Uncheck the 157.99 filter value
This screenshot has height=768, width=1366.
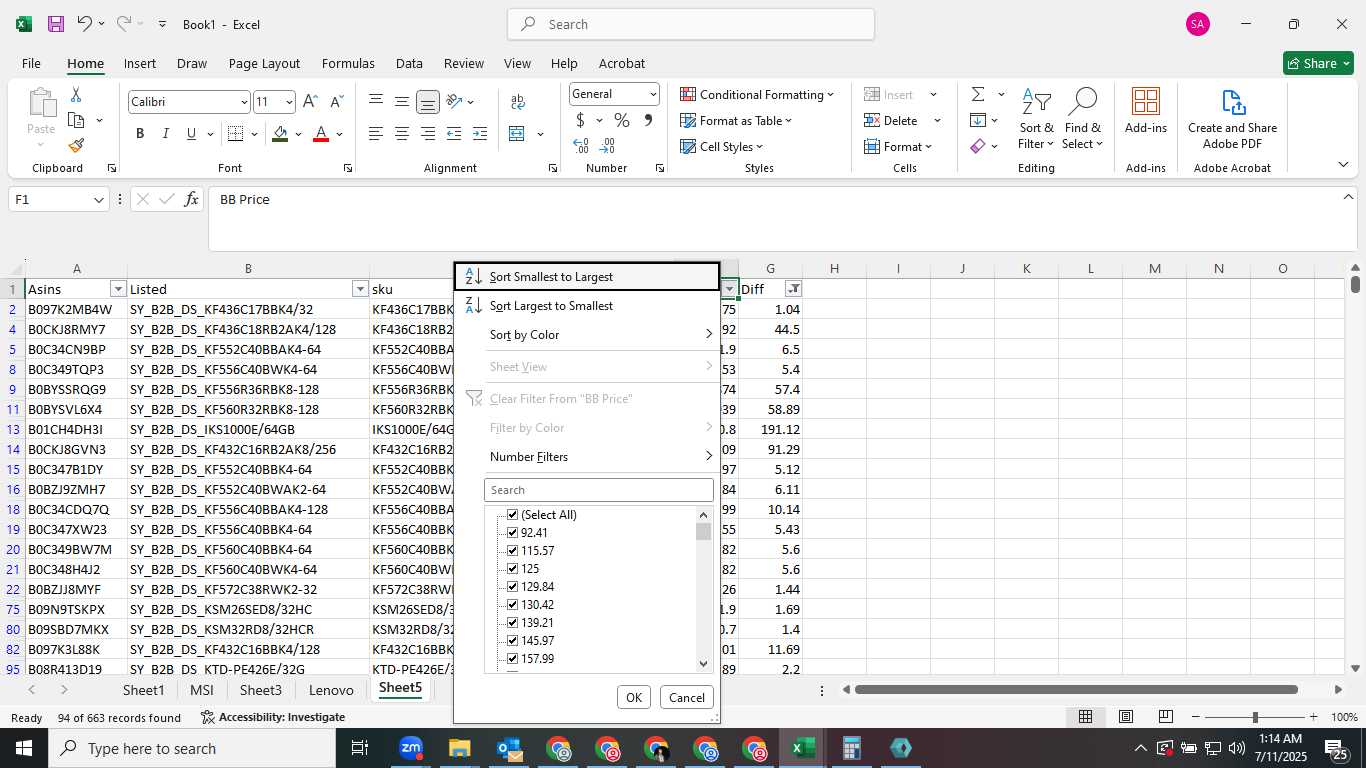click(x=513, y=659)
